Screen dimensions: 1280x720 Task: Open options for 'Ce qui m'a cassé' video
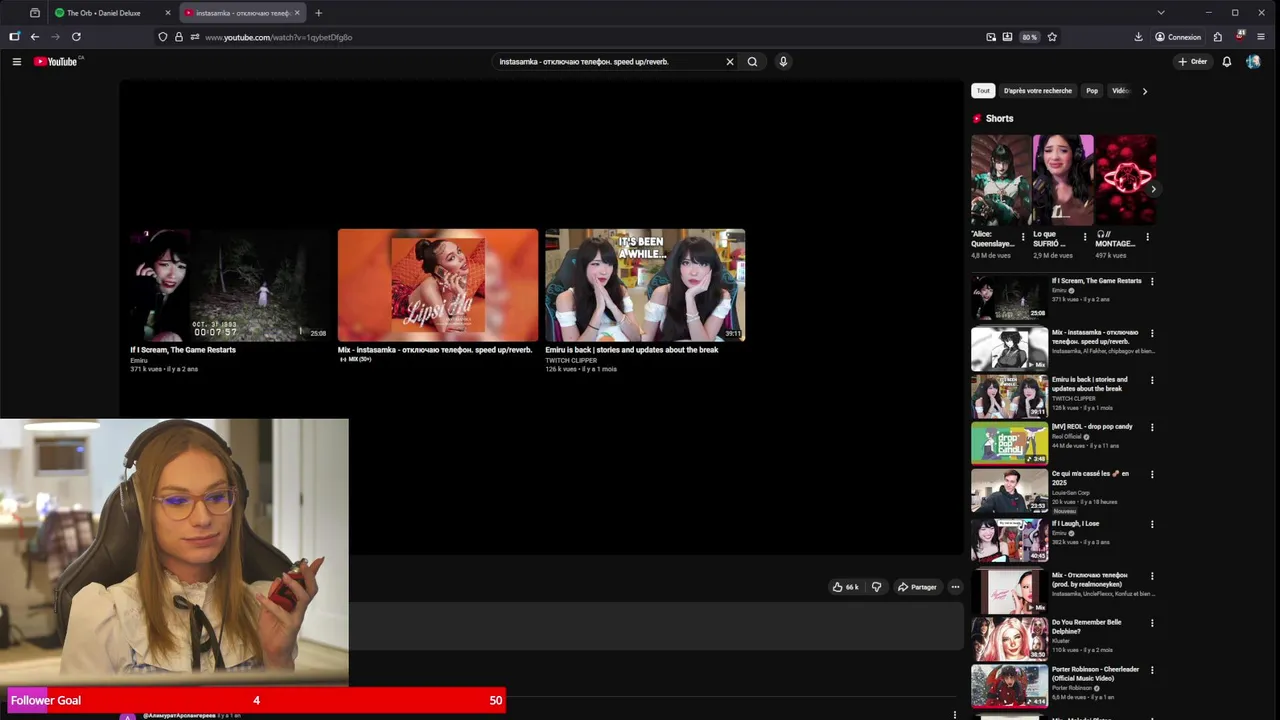point(1152,475)
